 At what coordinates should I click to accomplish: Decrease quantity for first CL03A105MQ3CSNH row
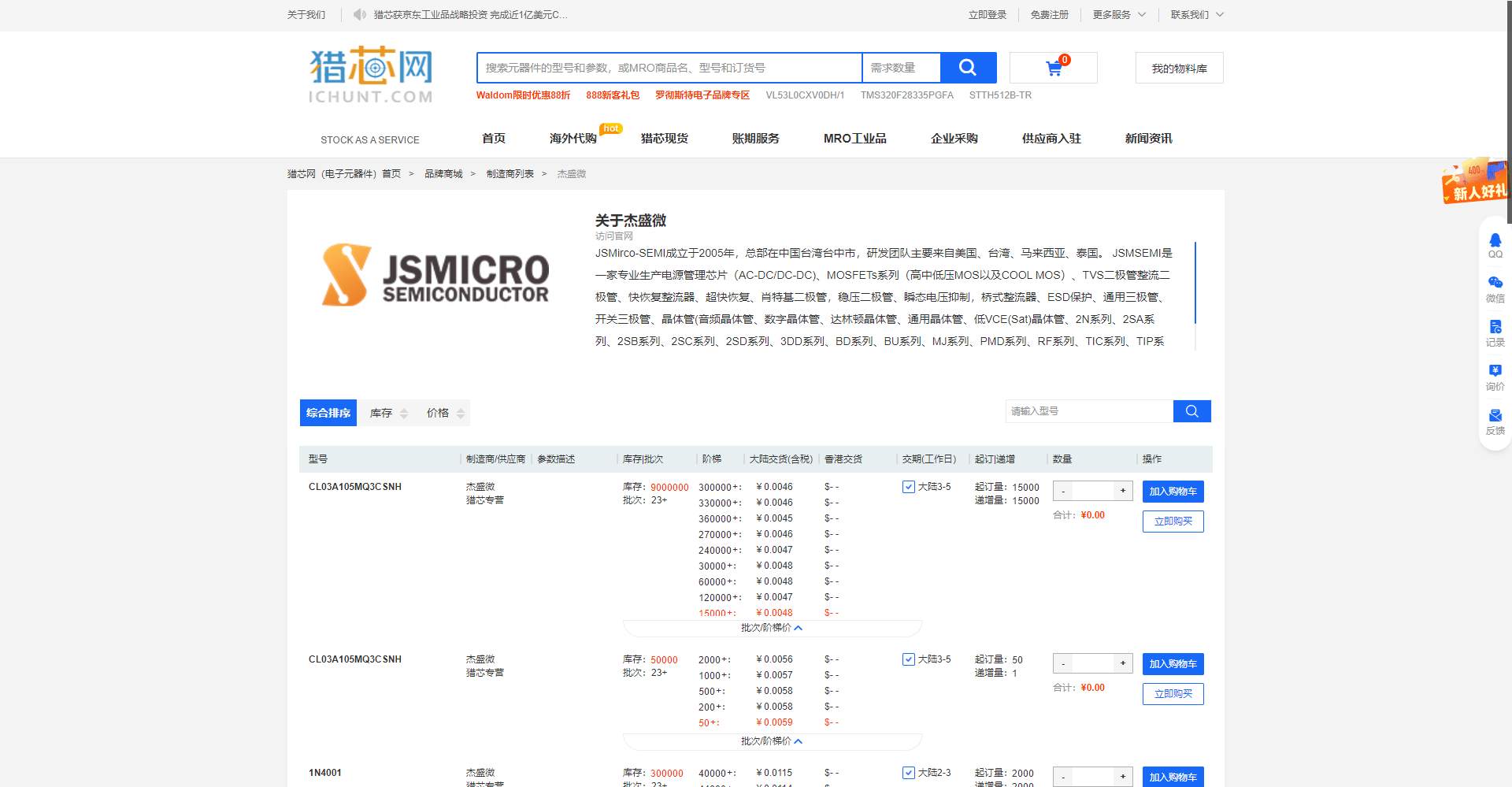pyautogui.click(x=1063, y=491)
